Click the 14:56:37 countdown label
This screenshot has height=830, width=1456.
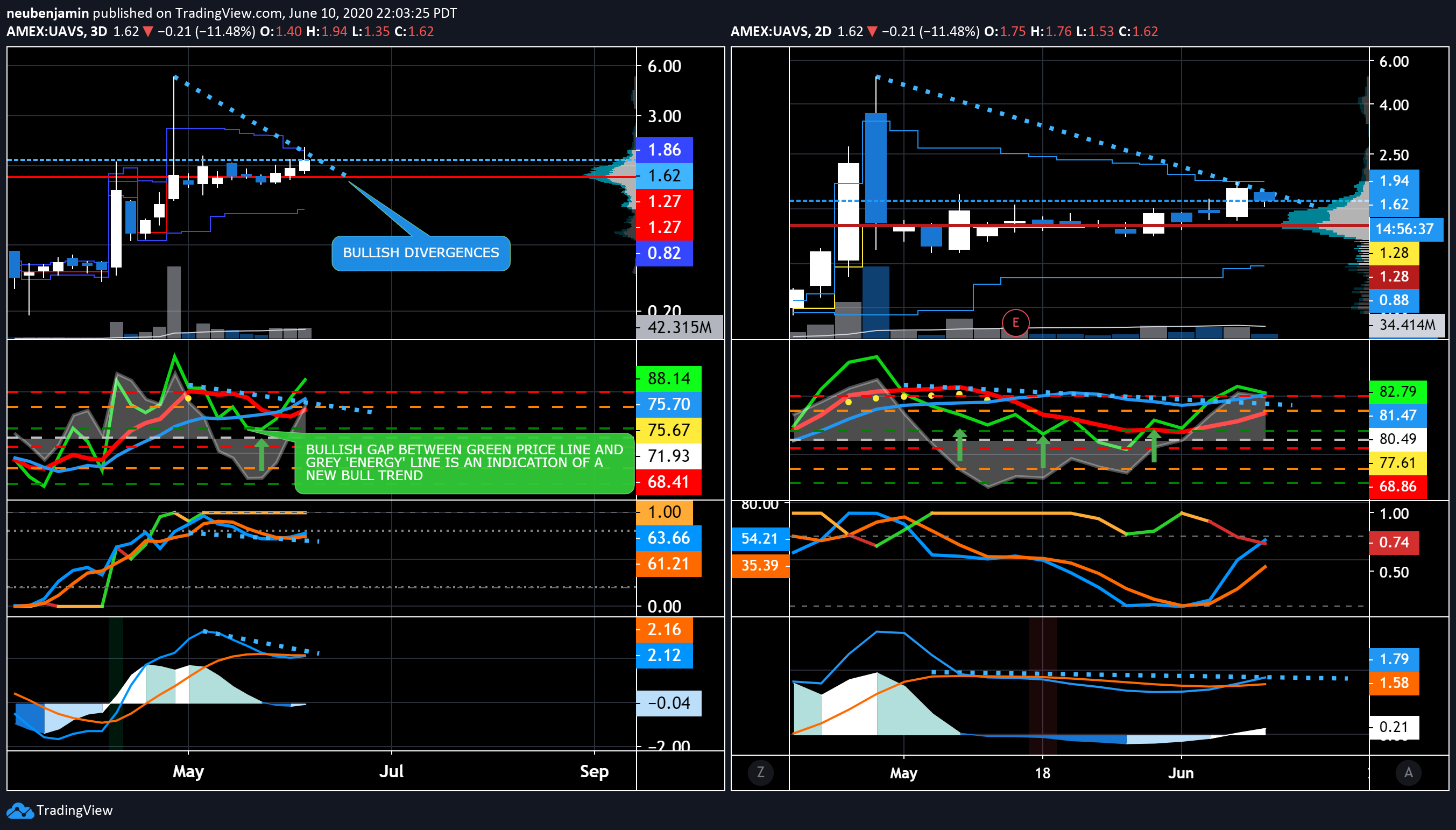pyautogui.click(x=1406, y=229)
